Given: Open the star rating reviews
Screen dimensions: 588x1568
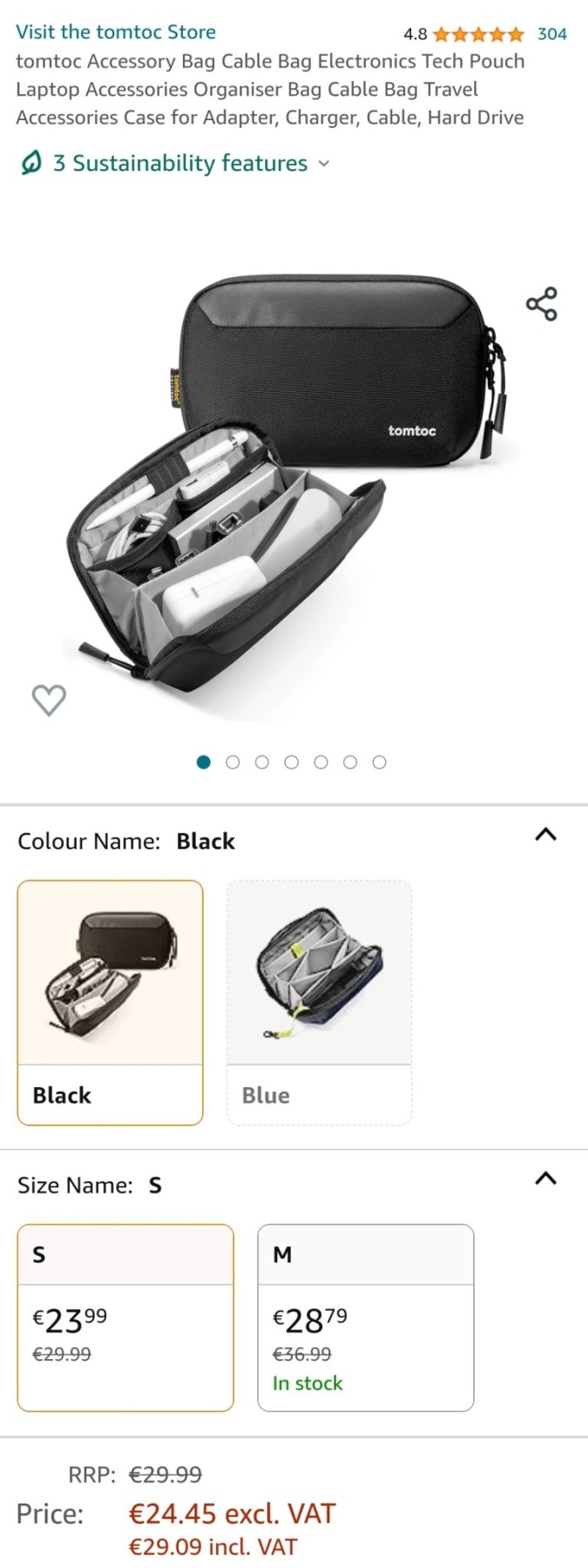Looking at the screenshot, I should pyautogui.click(x=478, y=34).
